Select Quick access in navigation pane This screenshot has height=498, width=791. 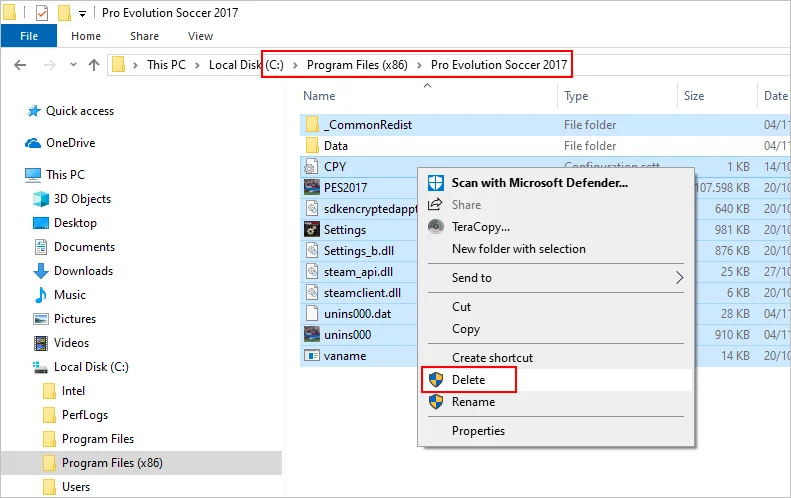tap(80, 111)
